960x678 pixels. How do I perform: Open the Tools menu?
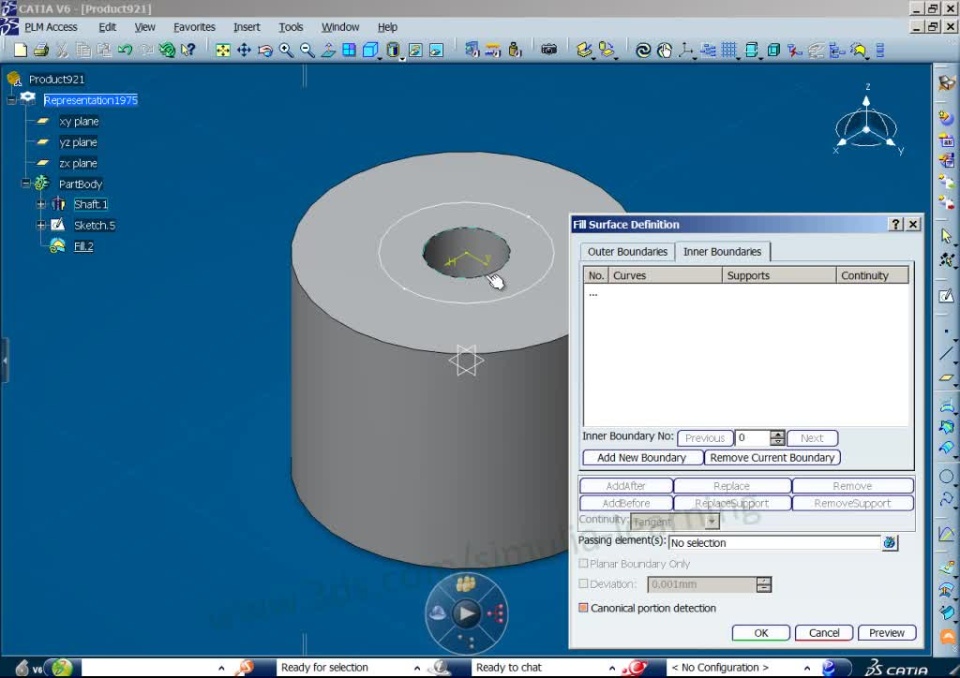coord(291,27)
